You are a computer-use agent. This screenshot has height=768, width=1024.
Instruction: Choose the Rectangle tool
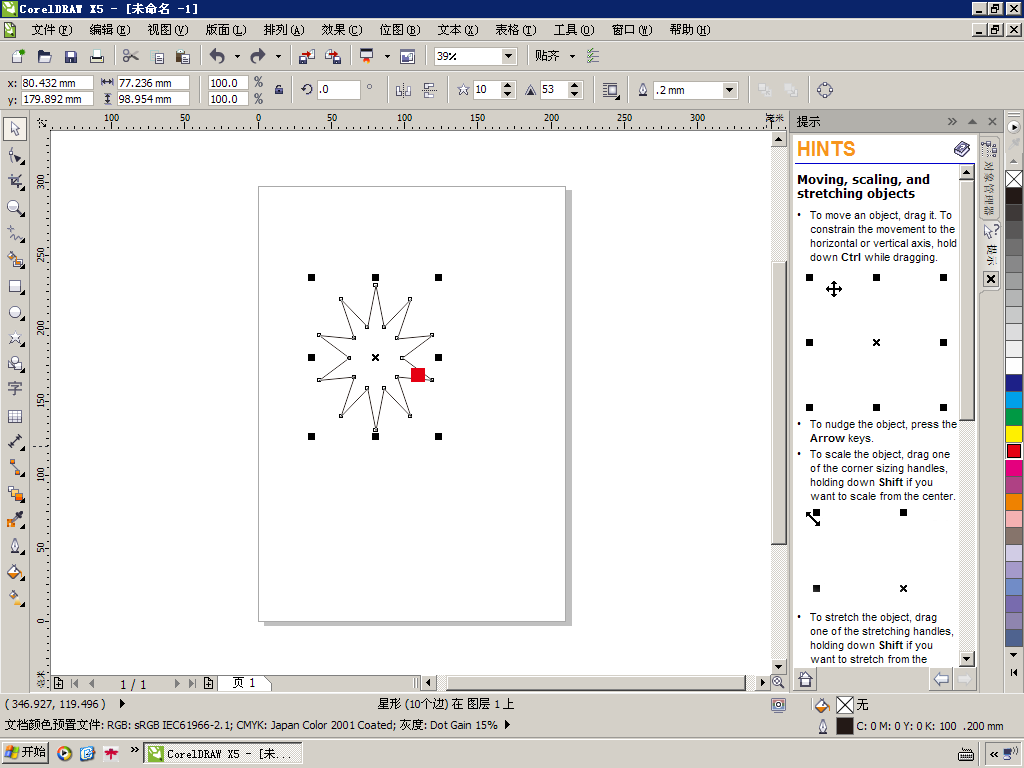15,286
